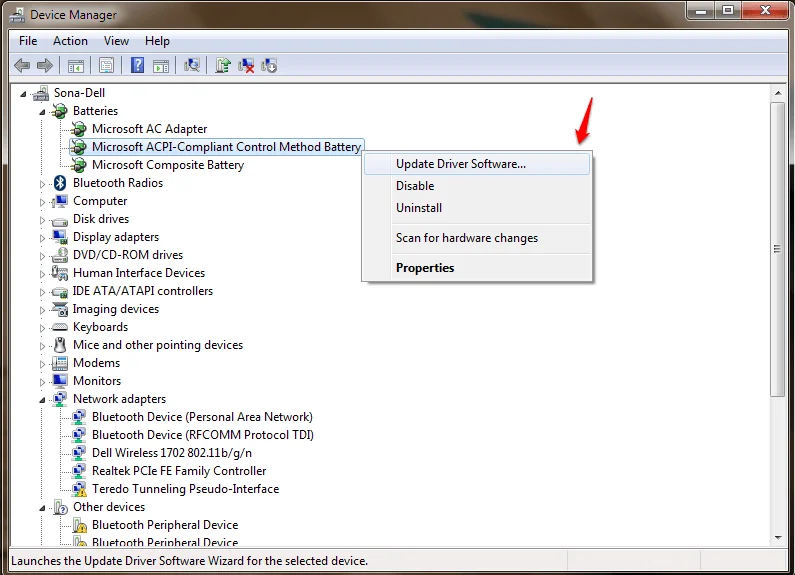Choose Properties from the context menu

pos(477,268)
